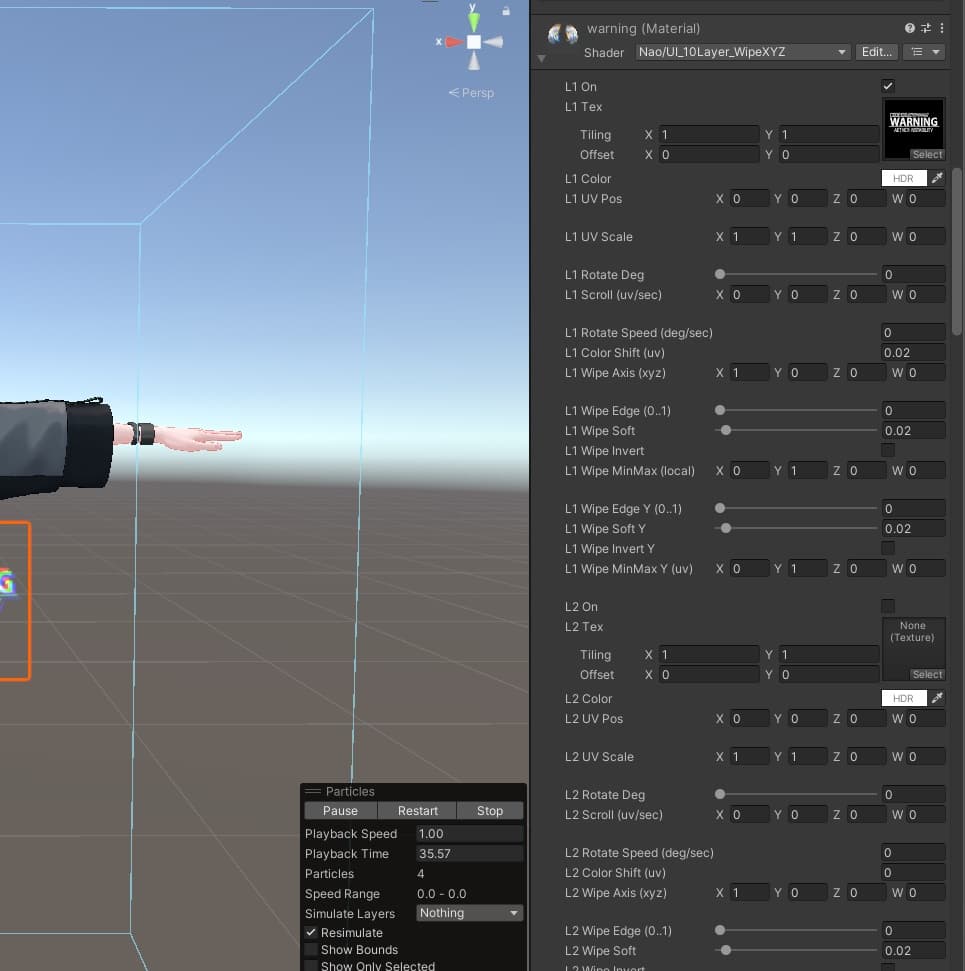Open the material help reference icon

pos(909,28)
